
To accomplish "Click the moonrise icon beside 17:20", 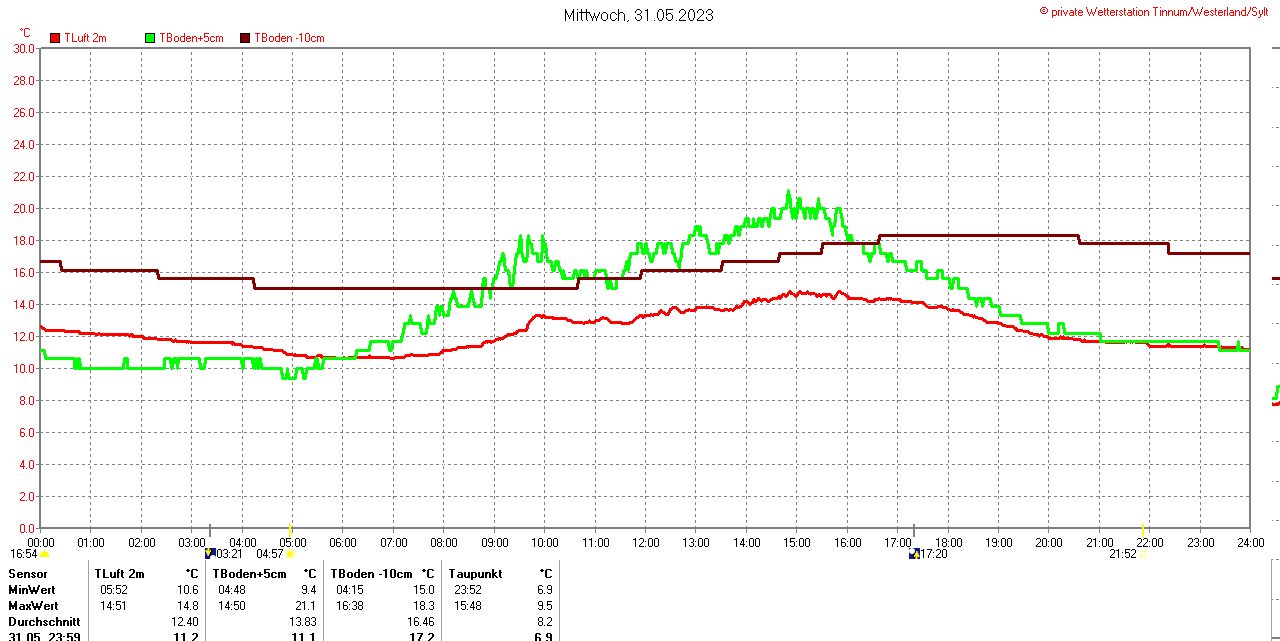I will [914, 553].
